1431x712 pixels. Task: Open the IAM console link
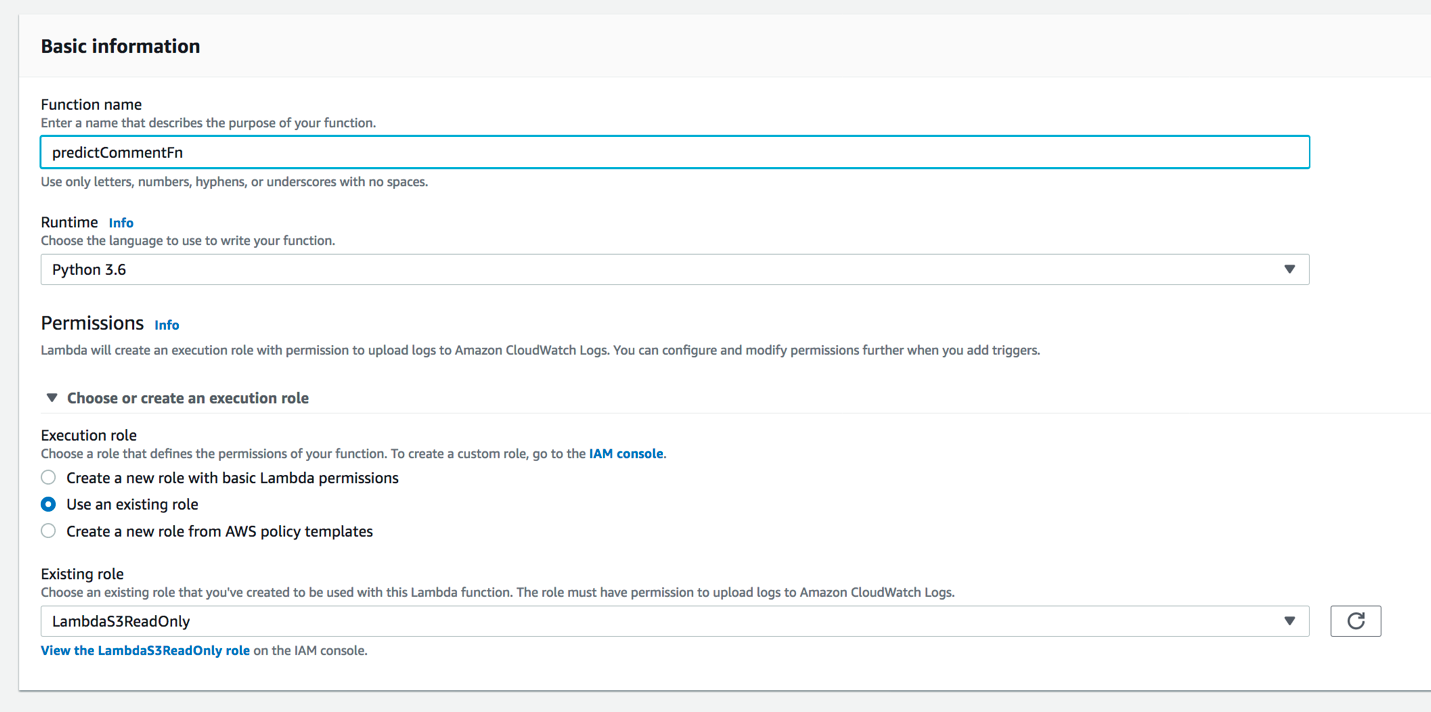coord(626,454)
